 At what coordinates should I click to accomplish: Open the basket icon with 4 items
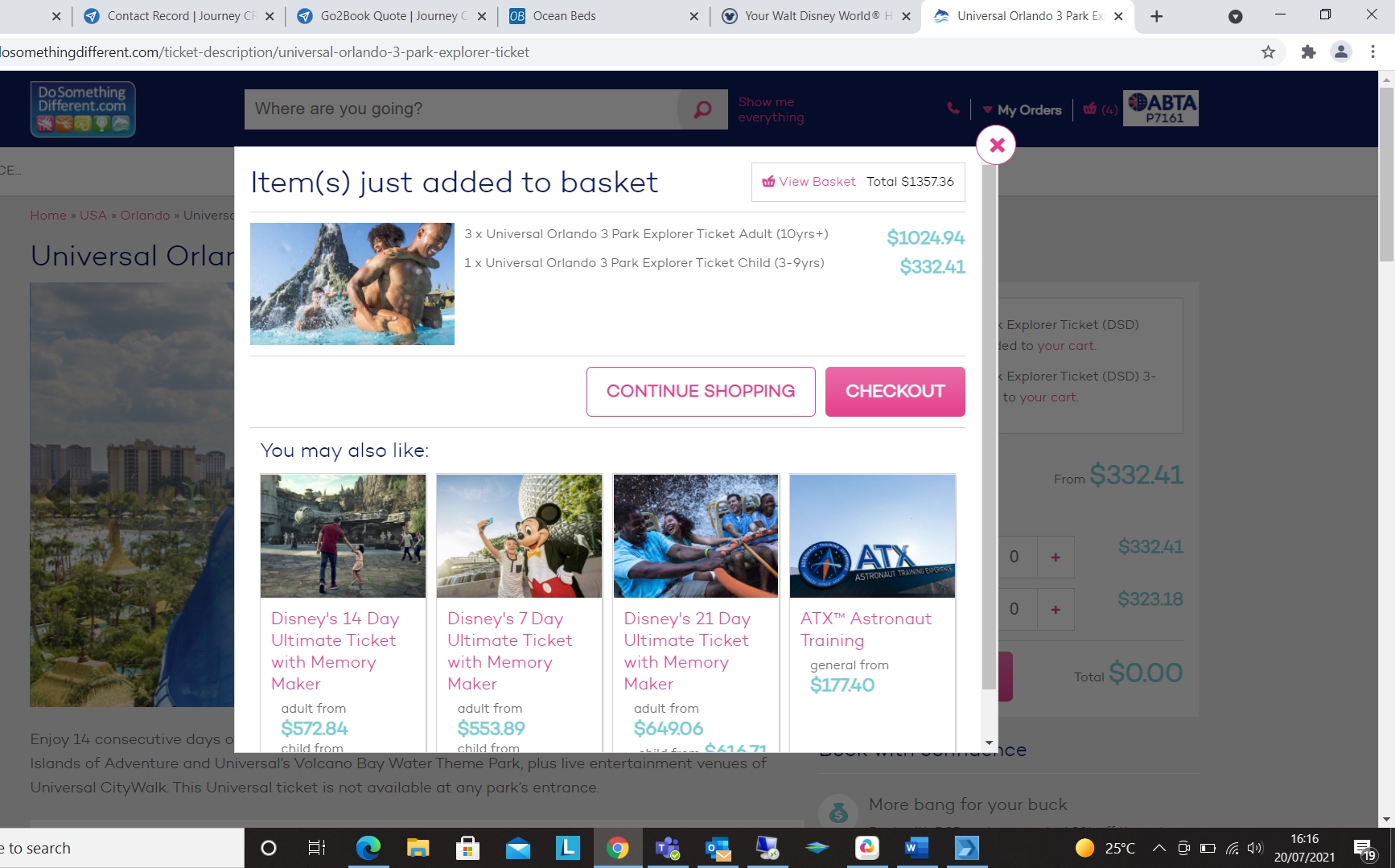(x=1101, y=109)
